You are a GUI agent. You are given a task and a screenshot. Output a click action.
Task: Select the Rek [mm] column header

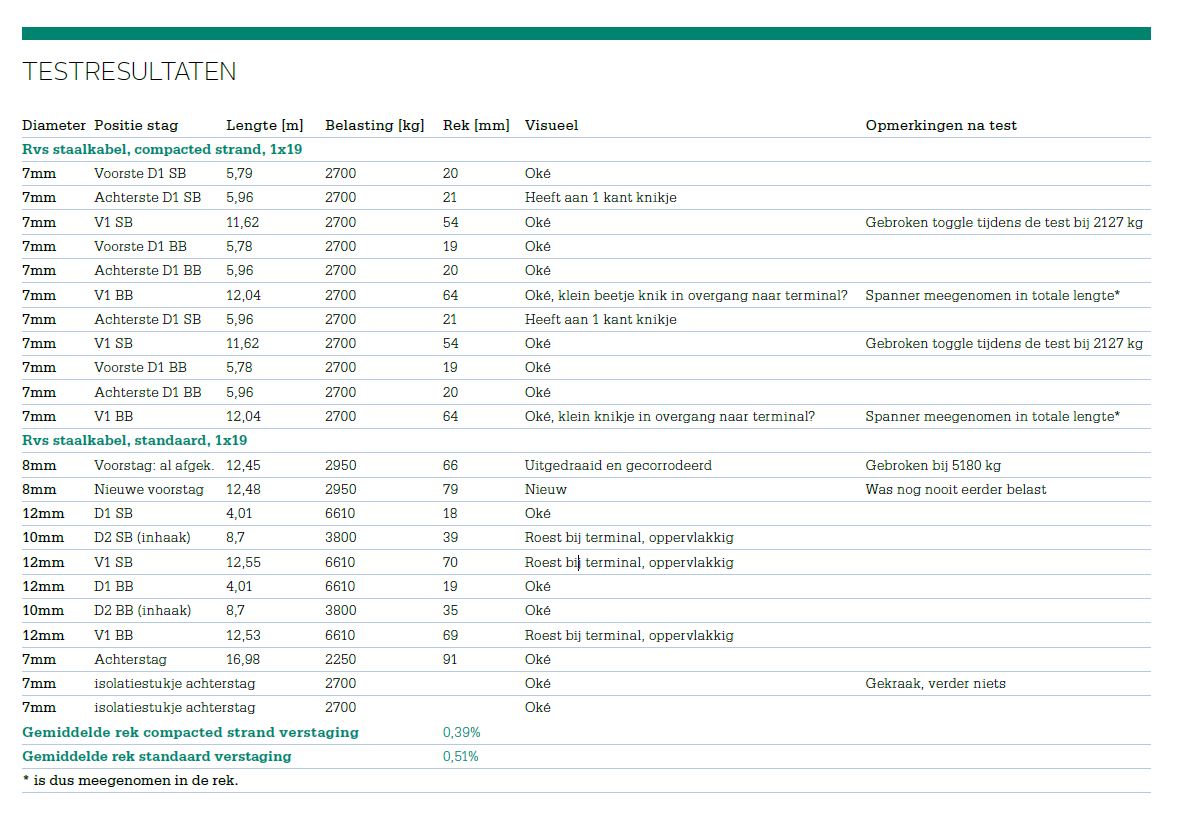pyautogui.click(x=476, y=126)
